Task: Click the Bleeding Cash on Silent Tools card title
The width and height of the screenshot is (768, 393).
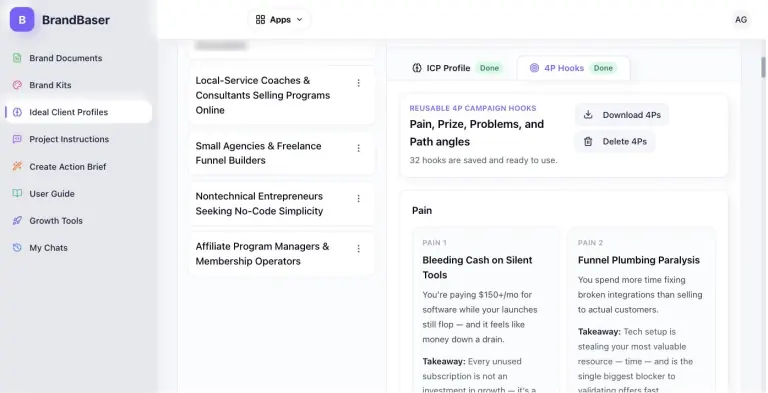Action: tap(478, 268)
